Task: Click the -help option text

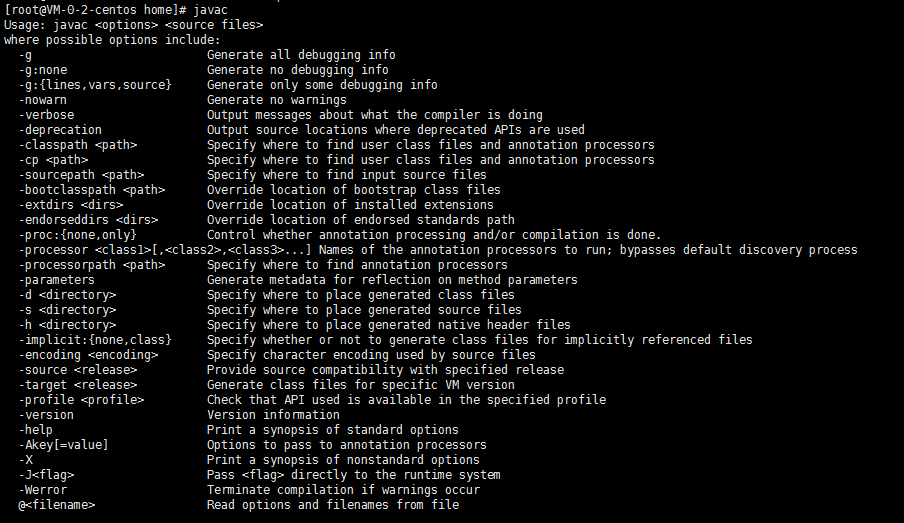Action: [36, 430]
